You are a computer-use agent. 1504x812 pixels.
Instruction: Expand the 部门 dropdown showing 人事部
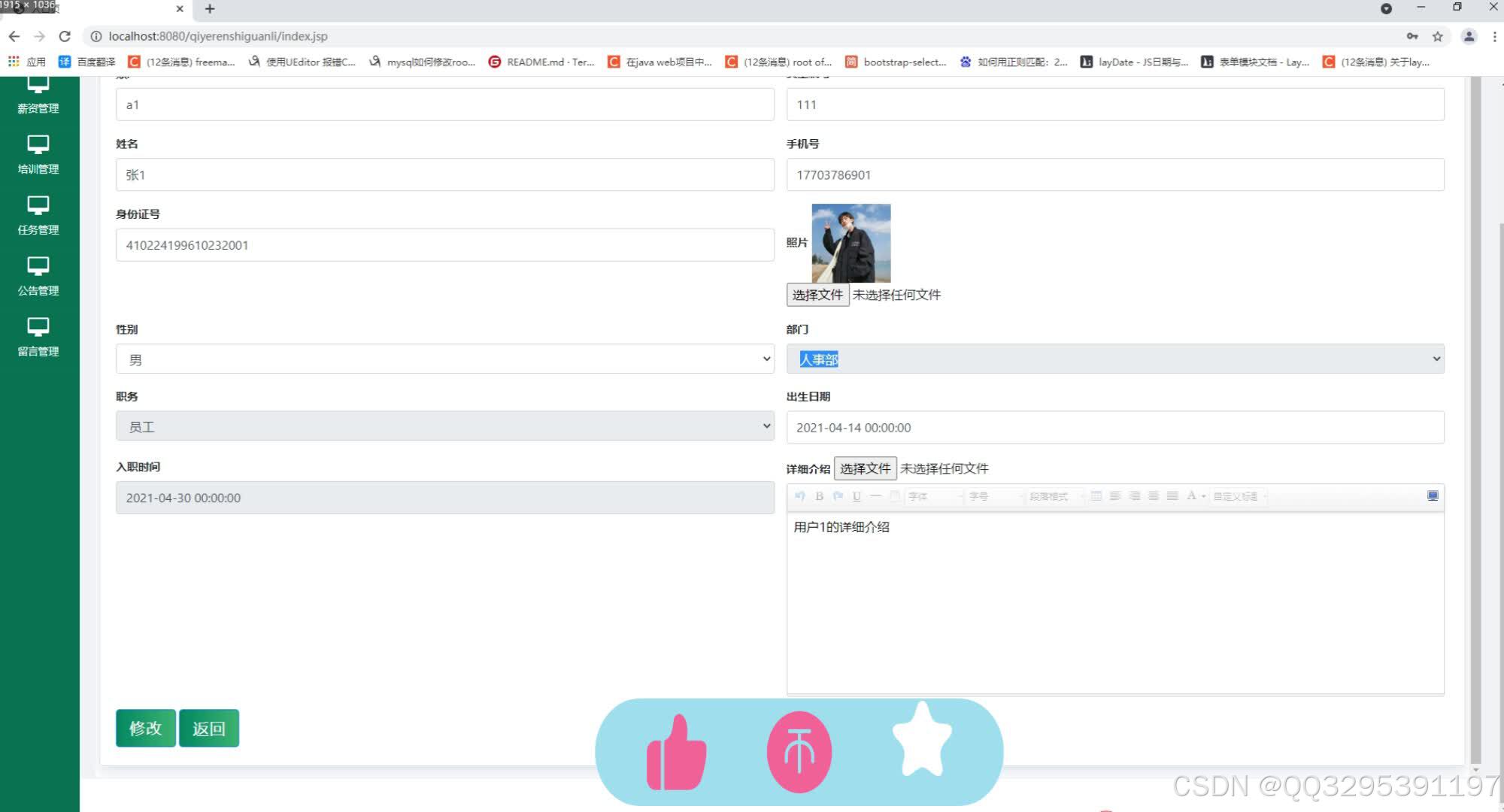(1115, 359)
